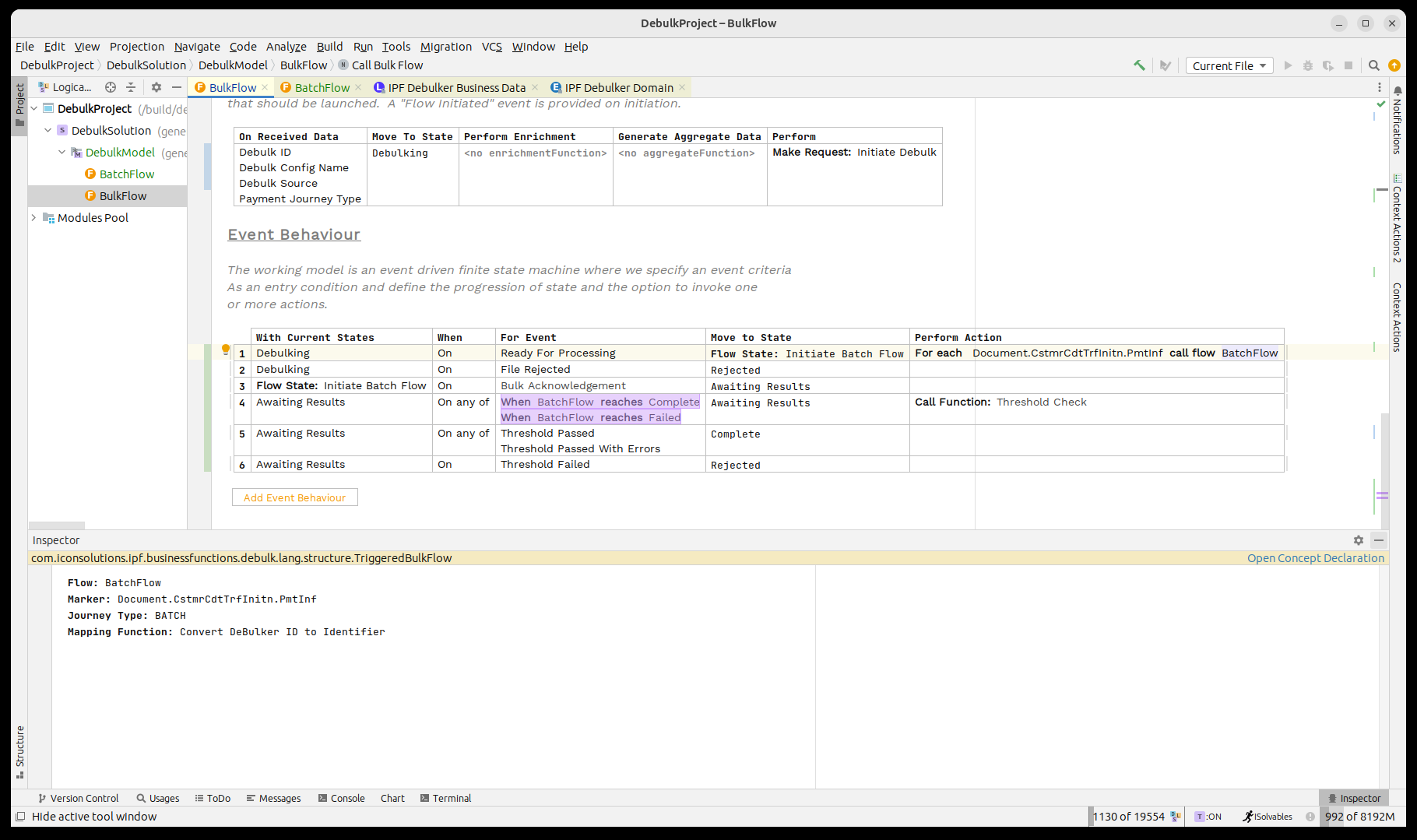Click the memory usage indicator

1359,817
